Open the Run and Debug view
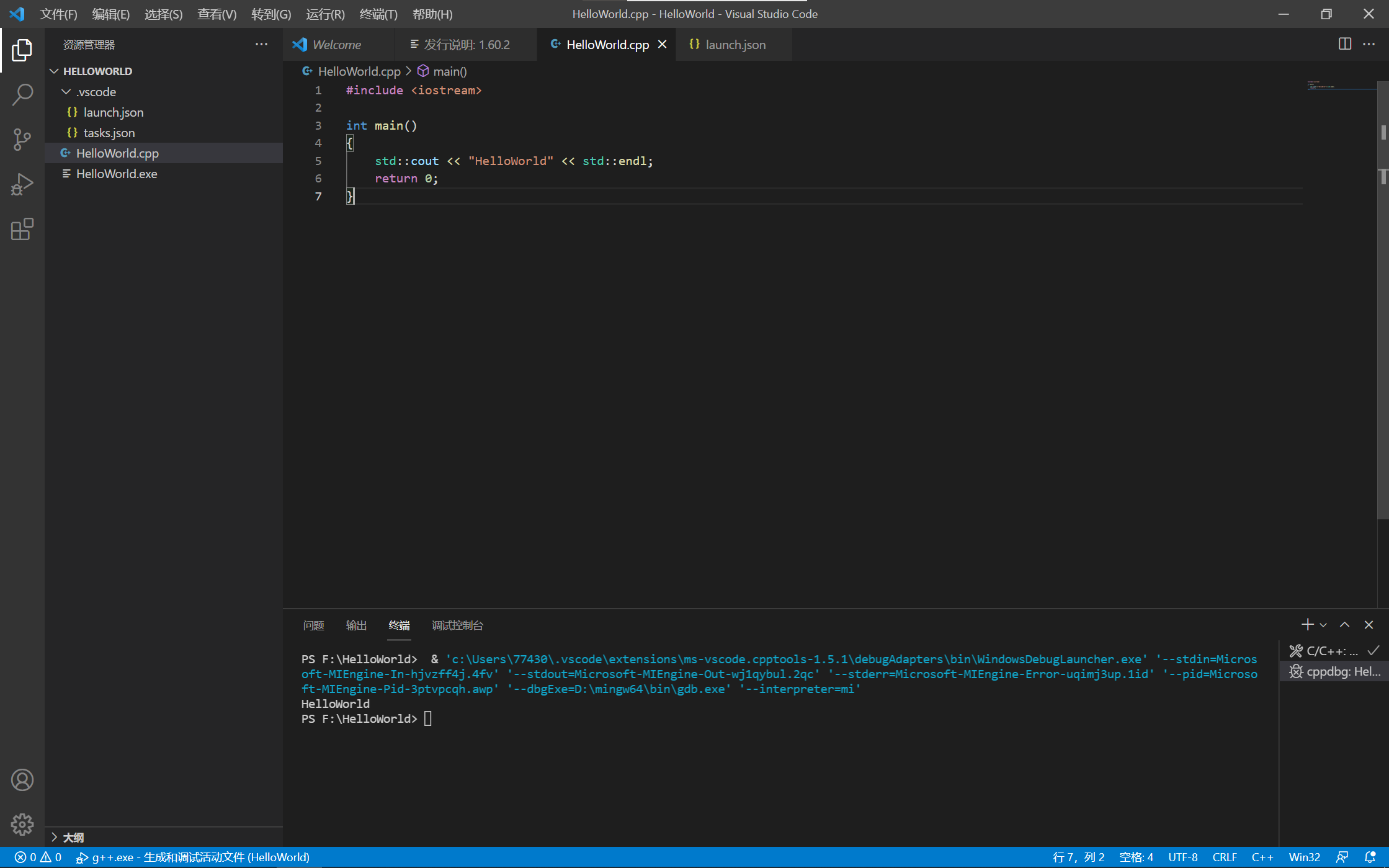This screenshot has width=1389, height=868. pos(22,184)
